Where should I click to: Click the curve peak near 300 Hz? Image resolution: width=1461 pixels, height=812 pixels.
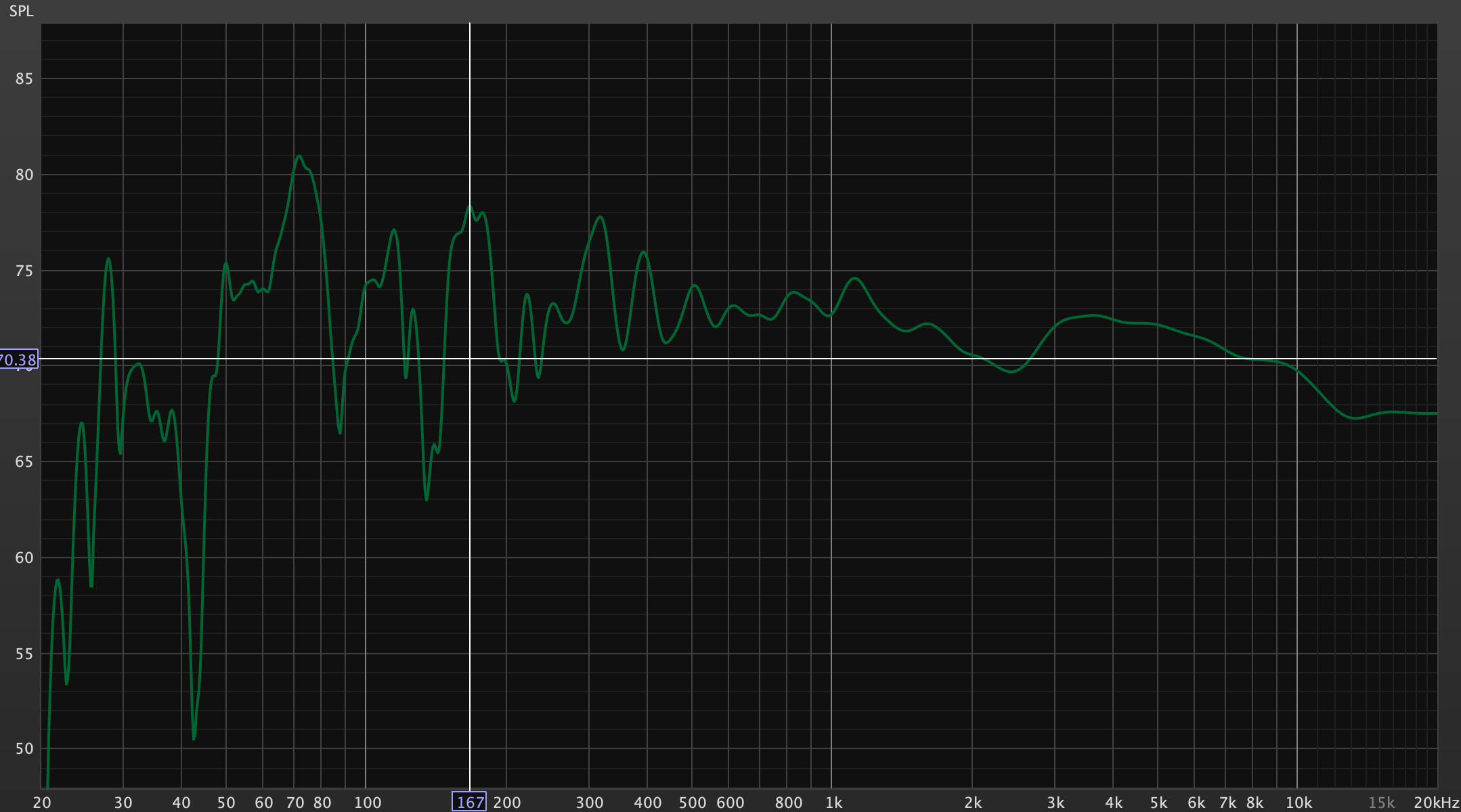(600, 217)
